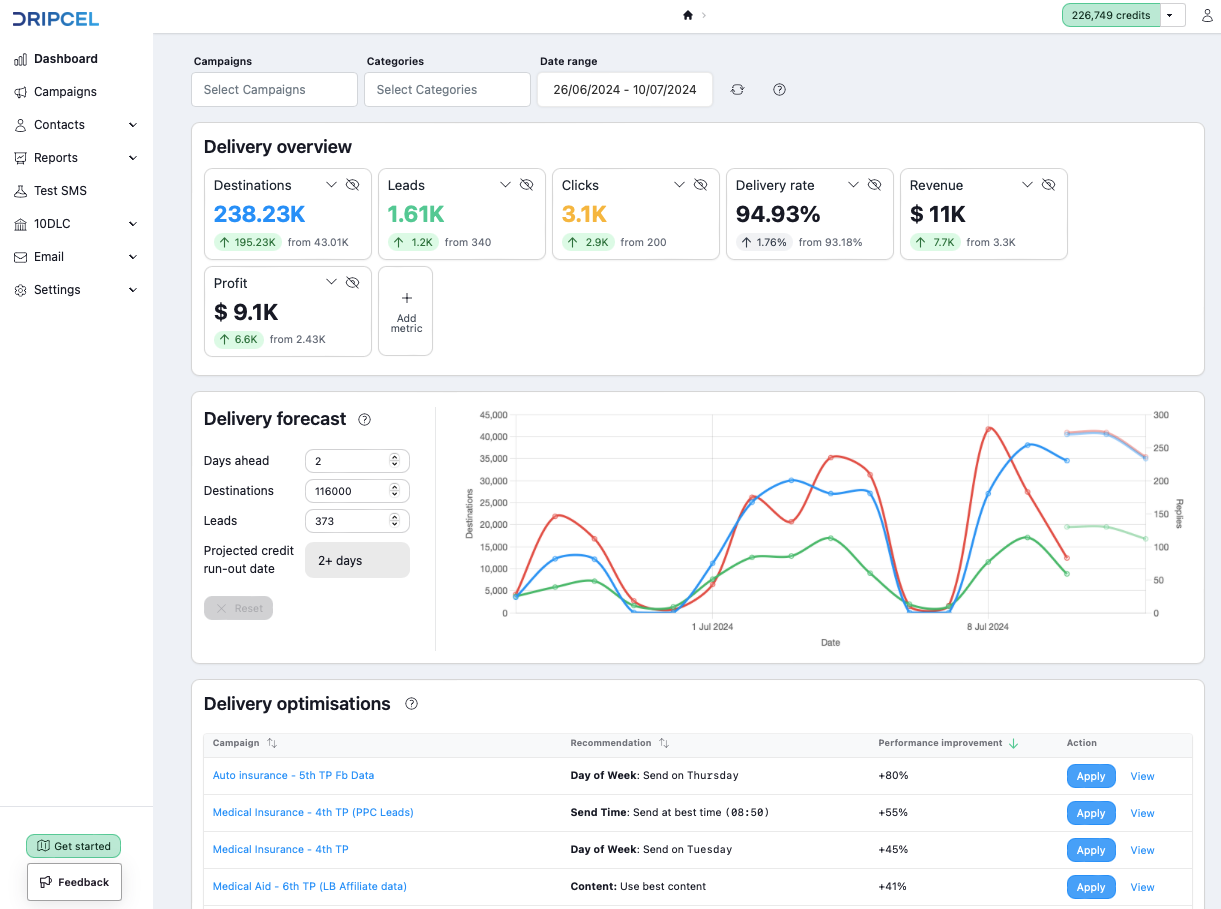Image resolution: width=1221 pixels, height=909 pixels.
Task: Hide the Leads metric card
Action: pos(526,185)
